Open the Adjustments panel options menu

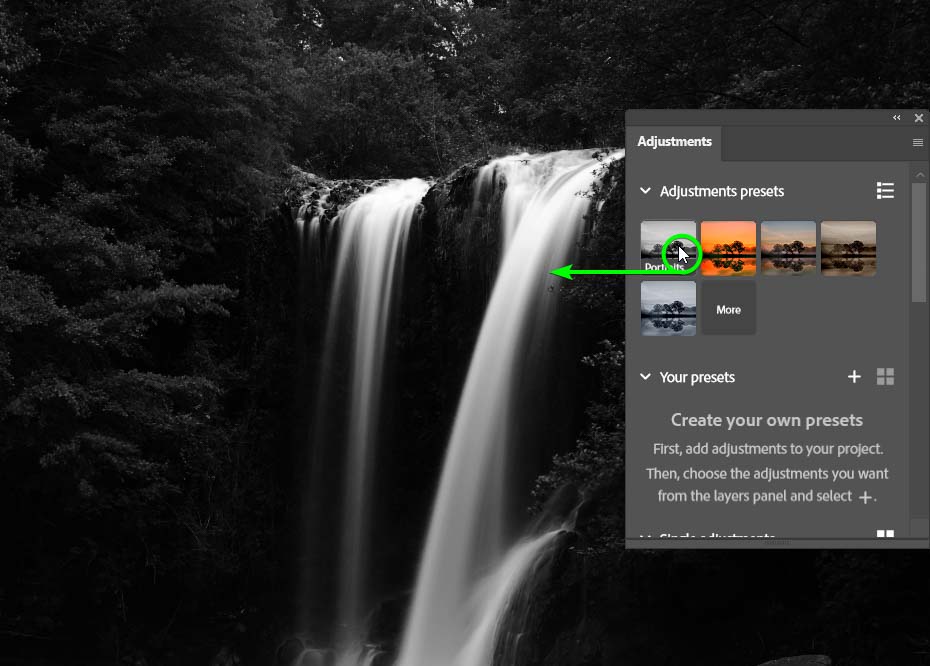point(918,142)
